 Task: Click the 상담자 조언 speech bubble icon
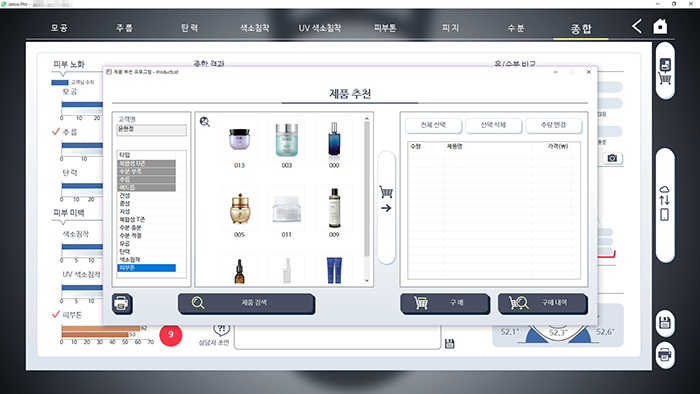[x=221, y=329]
